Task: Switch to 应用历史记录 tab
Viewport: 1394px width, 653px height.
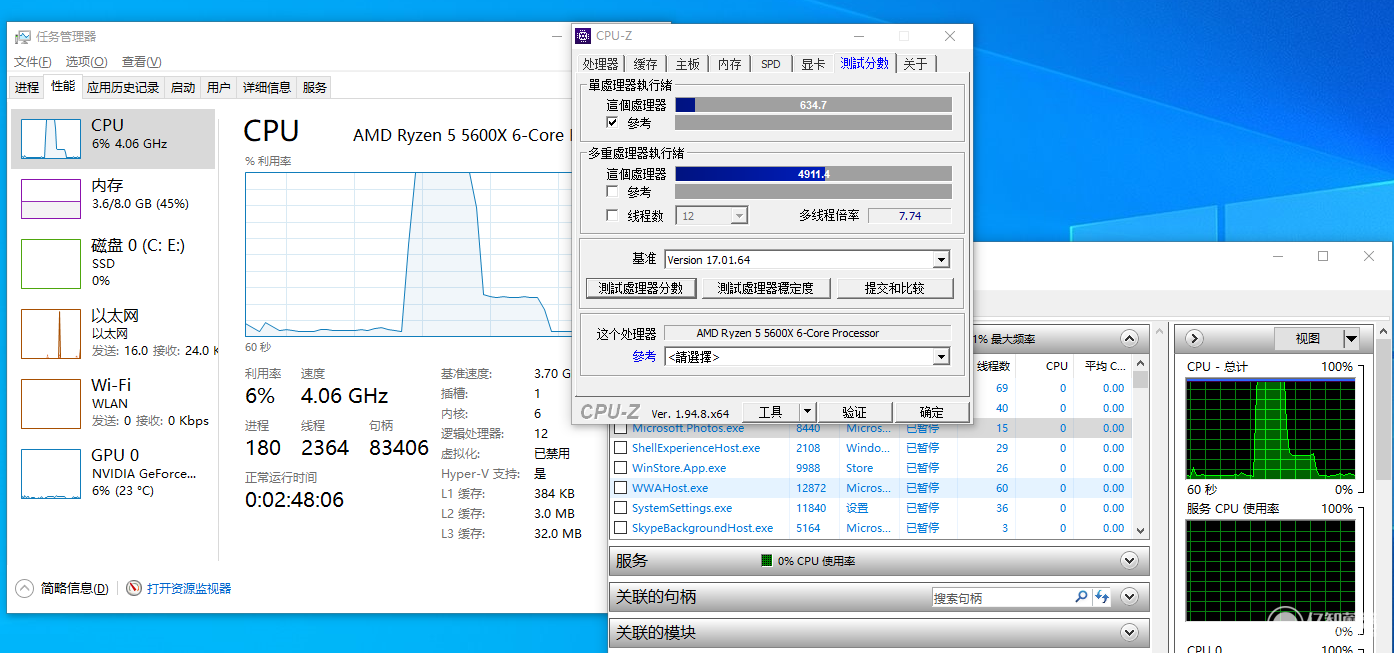Action: [x=123, y=87]
